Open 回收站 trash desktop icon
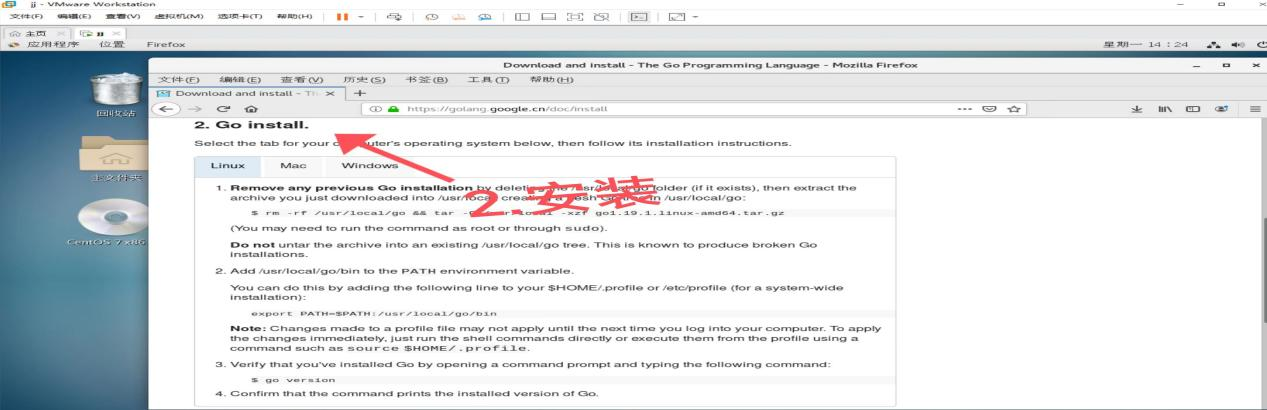1267x410 pixels. coord(116,93)
